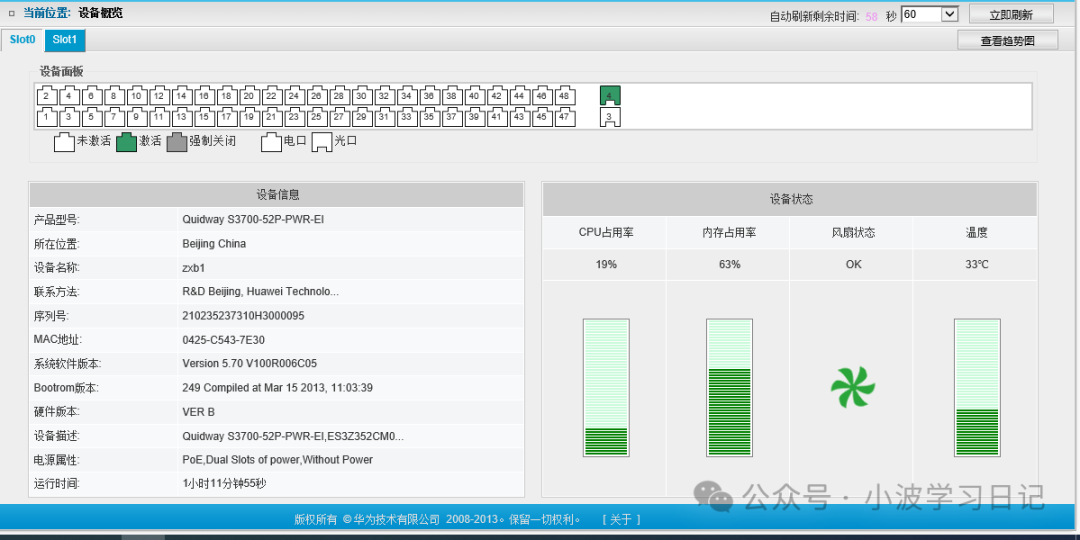Screen dimensions: 1080x540
Task: Click port 25 in the bottom row
Action: [x=317, y=117]
